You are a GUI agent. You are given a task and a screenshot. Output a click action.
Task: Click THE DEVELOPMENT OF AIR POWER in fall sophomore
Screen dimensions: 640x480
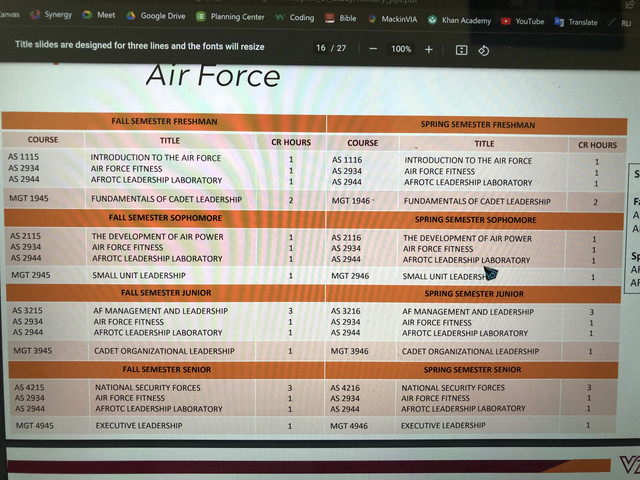point(158,237)
